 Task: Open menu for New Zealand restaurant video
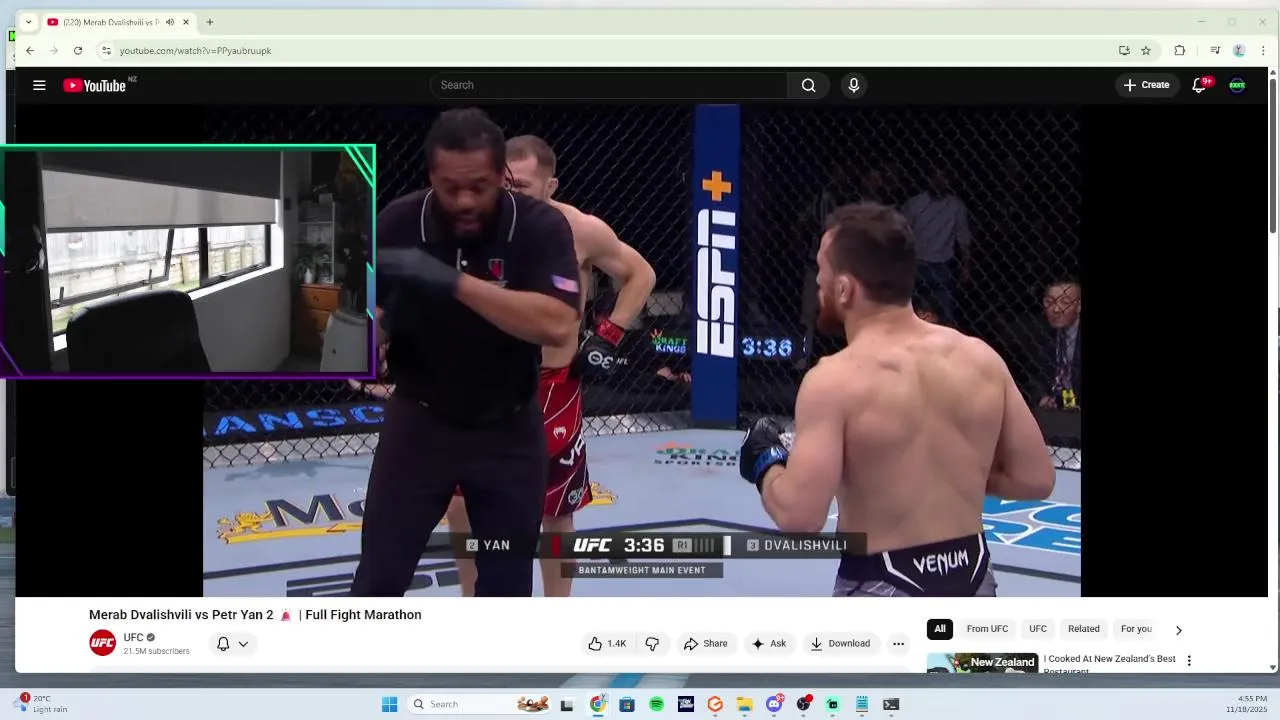pos(1189,661)
